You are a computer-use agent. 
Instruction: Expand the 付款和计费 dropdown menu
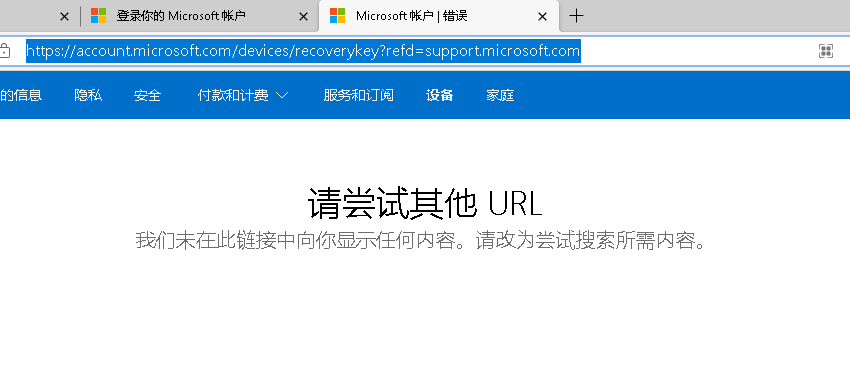[243, 95]
